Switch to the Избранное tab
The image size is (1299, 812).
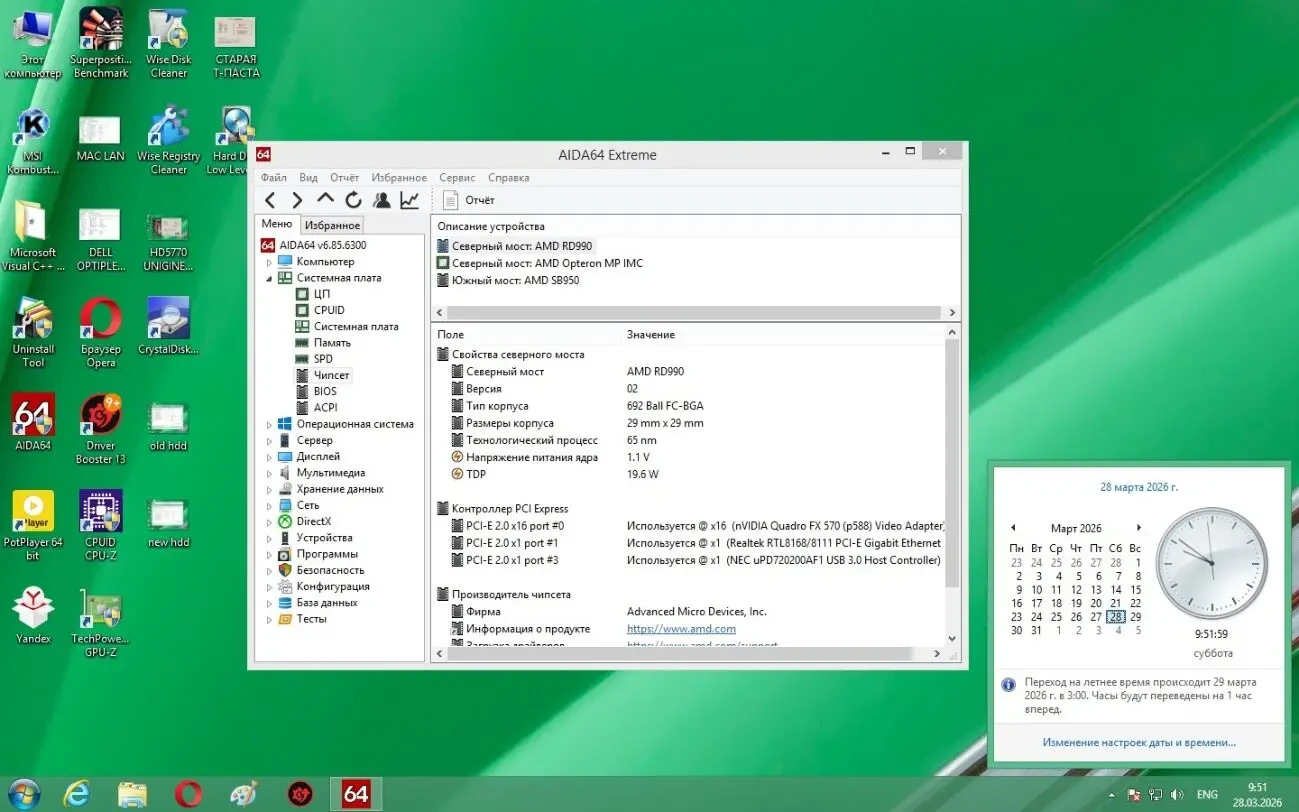pyautogui.click(x=332, y=224)
